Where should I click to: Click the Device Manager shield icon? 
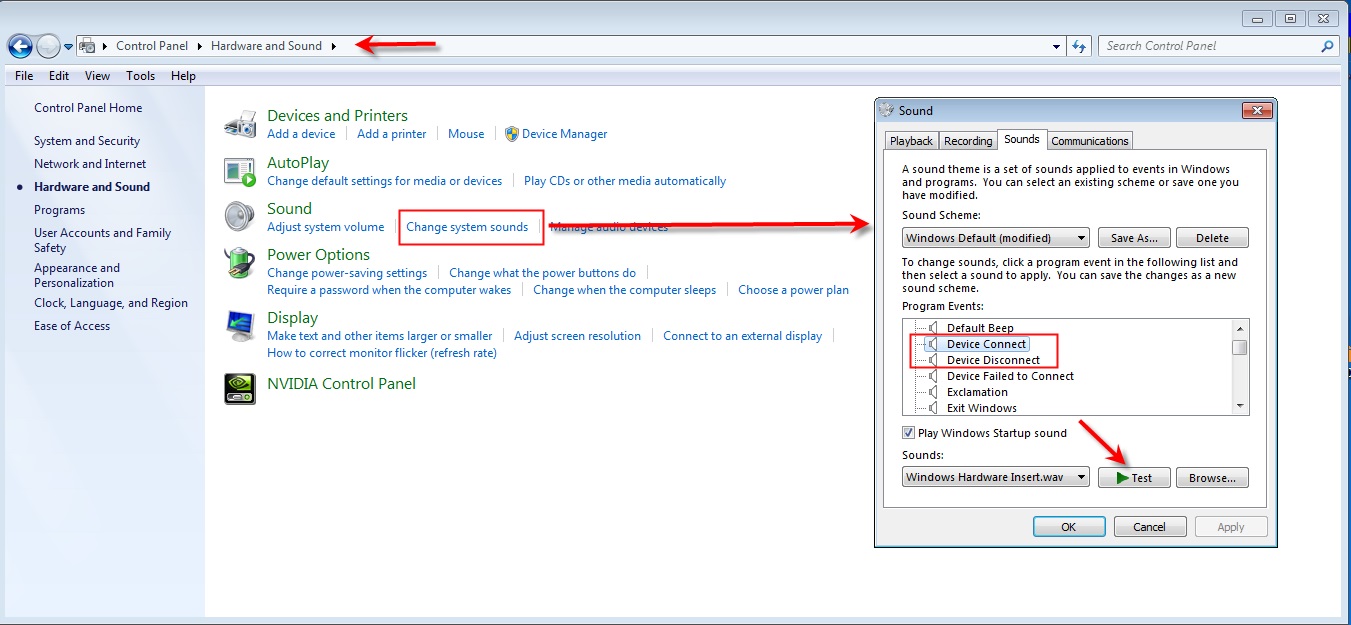[511, 134]
